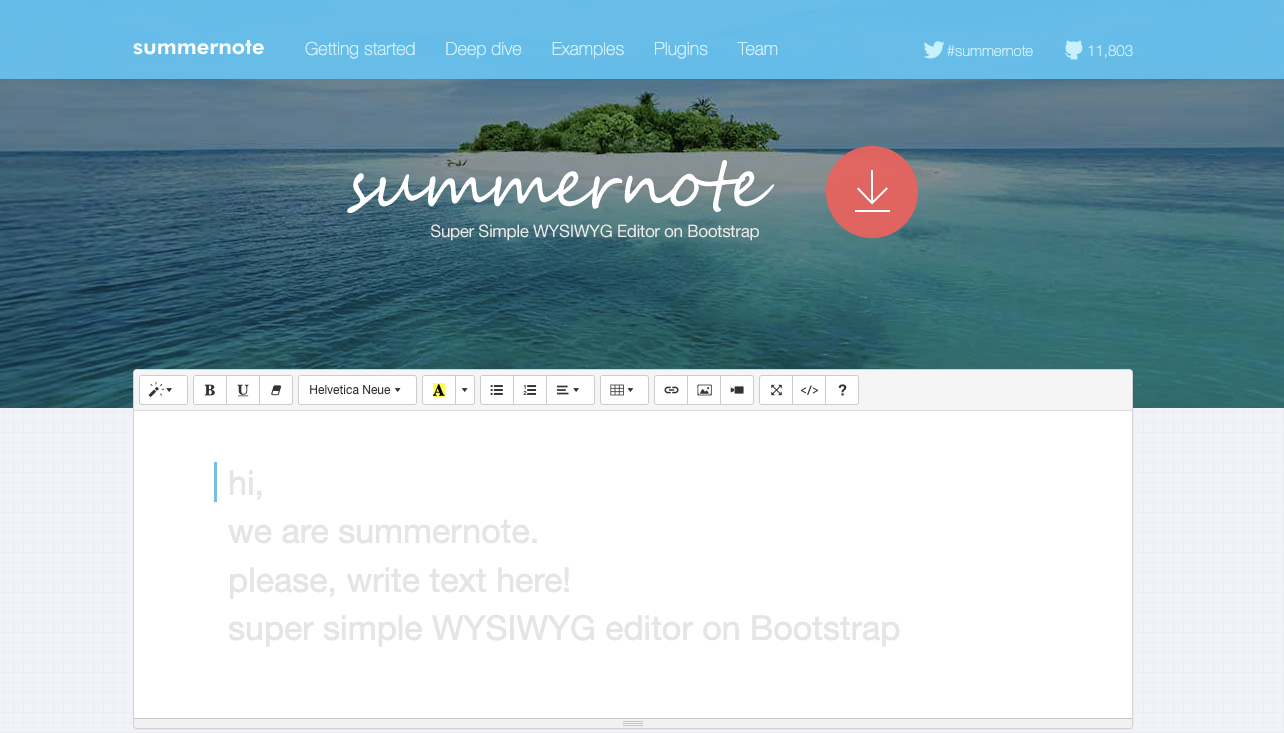Apply underline formatting

(x=242, y=390)
